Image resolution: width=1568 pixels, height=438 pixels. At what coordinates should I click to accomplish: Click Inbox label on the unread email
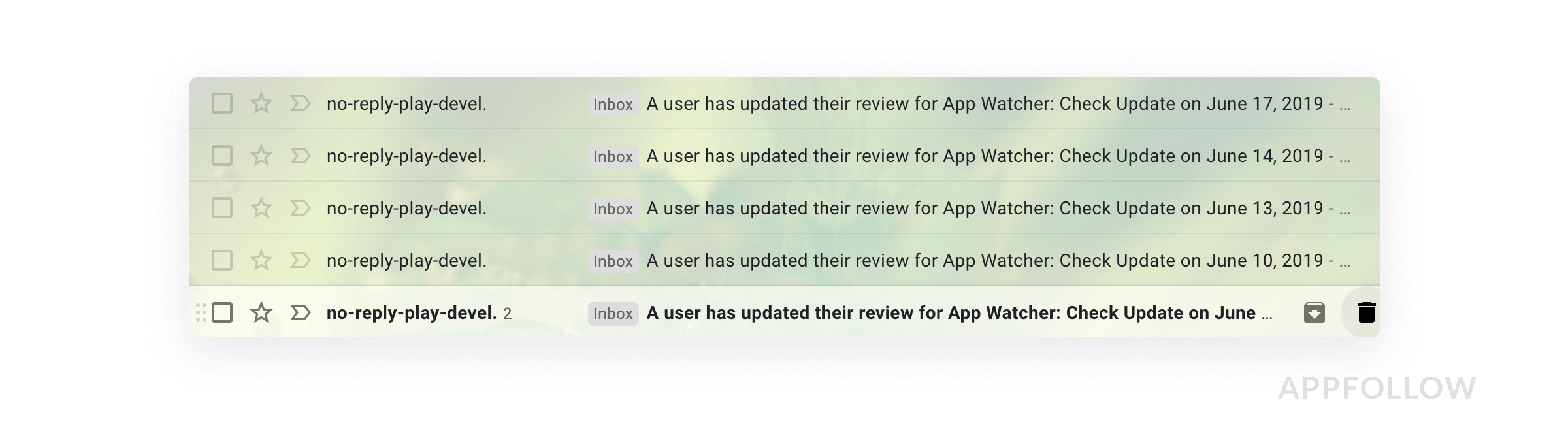coord(612,313)
